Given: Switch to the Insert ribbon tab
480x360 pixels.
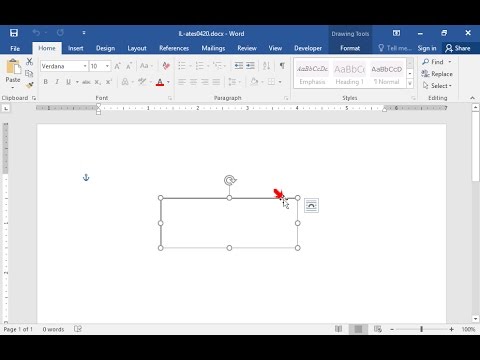Looking at the screenshot, I should coord(76,48).
